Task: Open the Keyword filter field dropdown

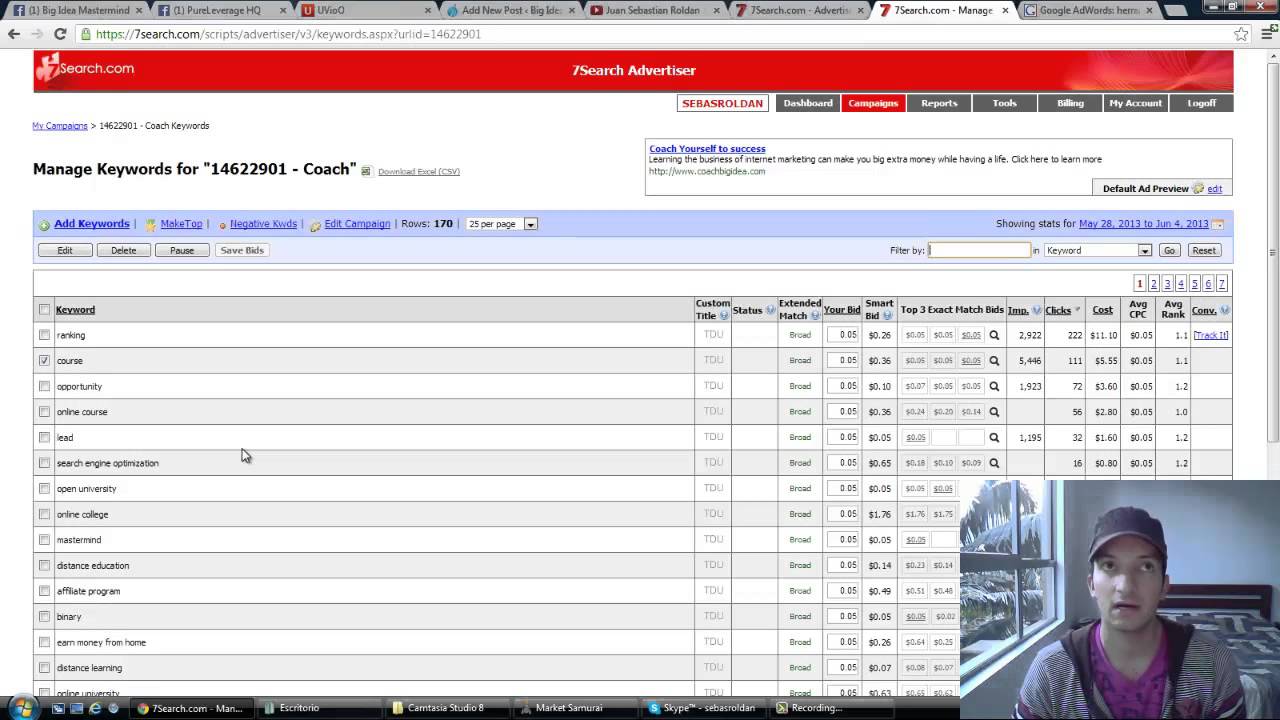Action: (x=1098, y=250)
